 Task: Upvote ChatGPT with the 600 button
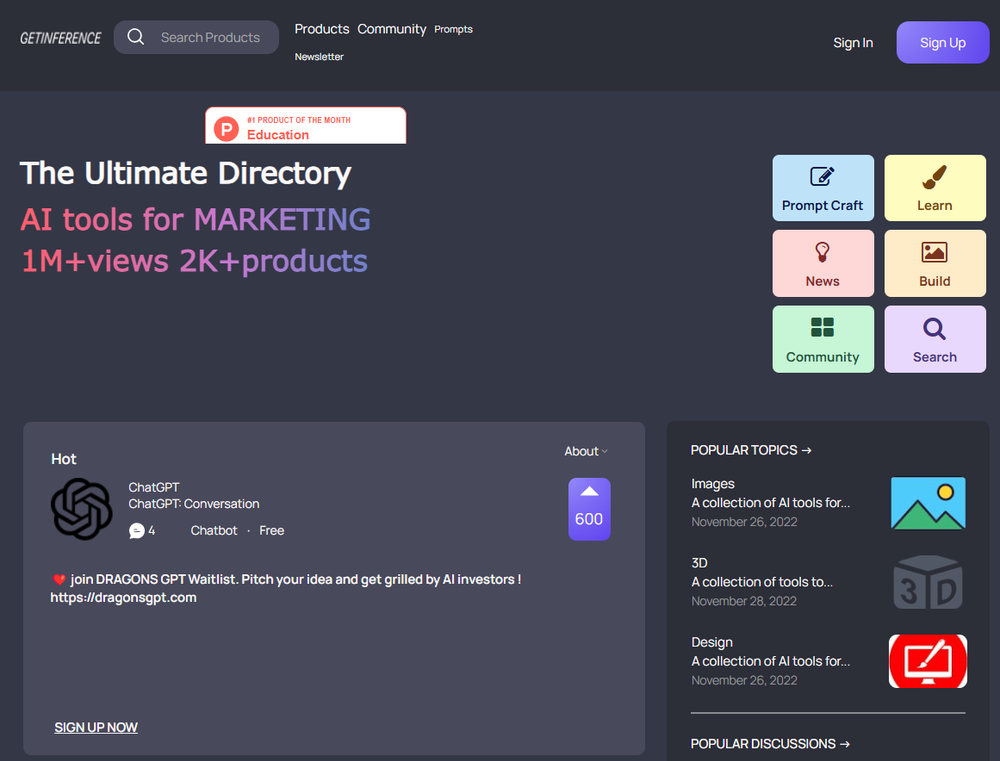click(x=589, y=509)
